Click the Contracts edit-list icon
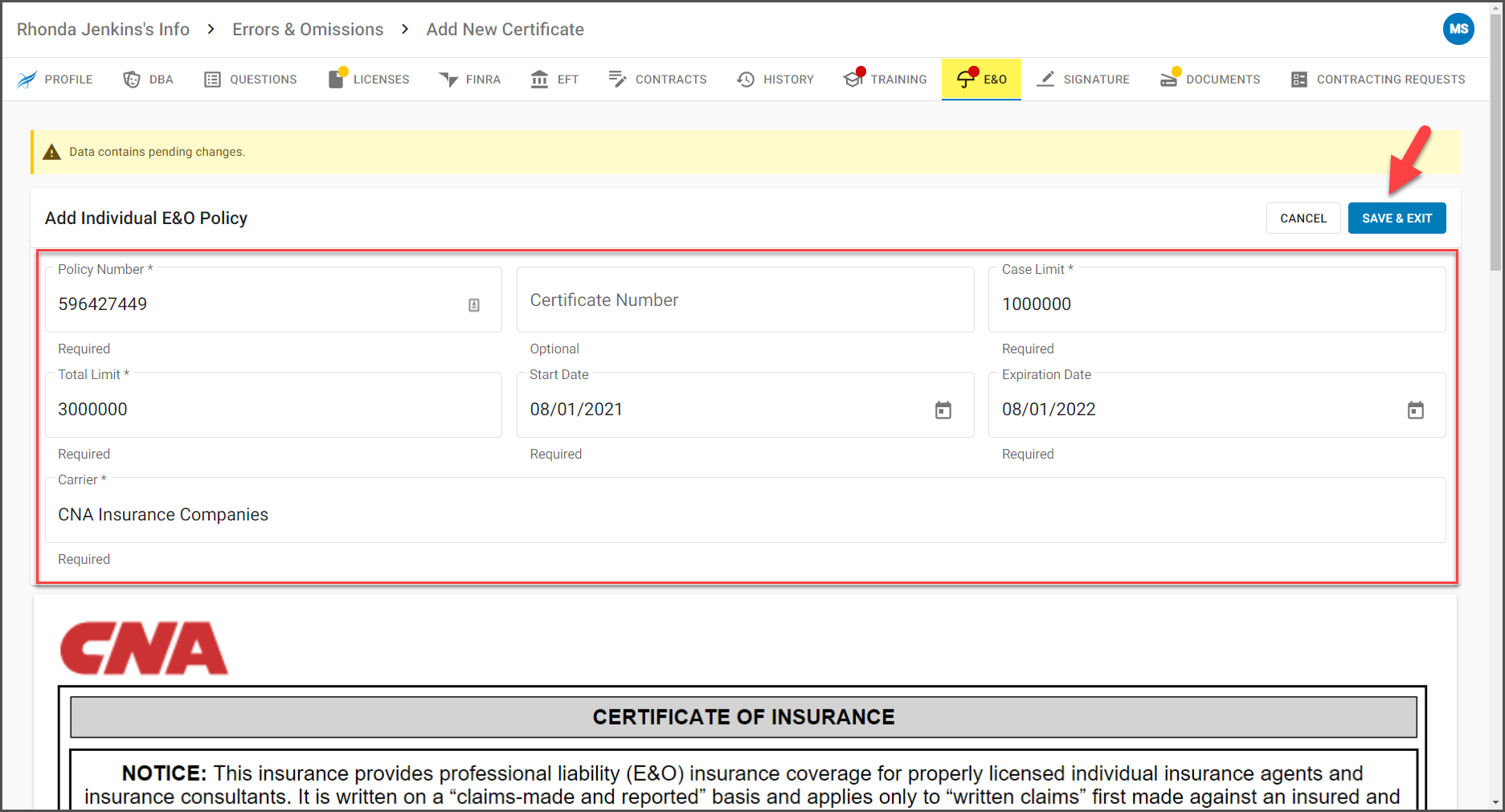 coord(617,79)
